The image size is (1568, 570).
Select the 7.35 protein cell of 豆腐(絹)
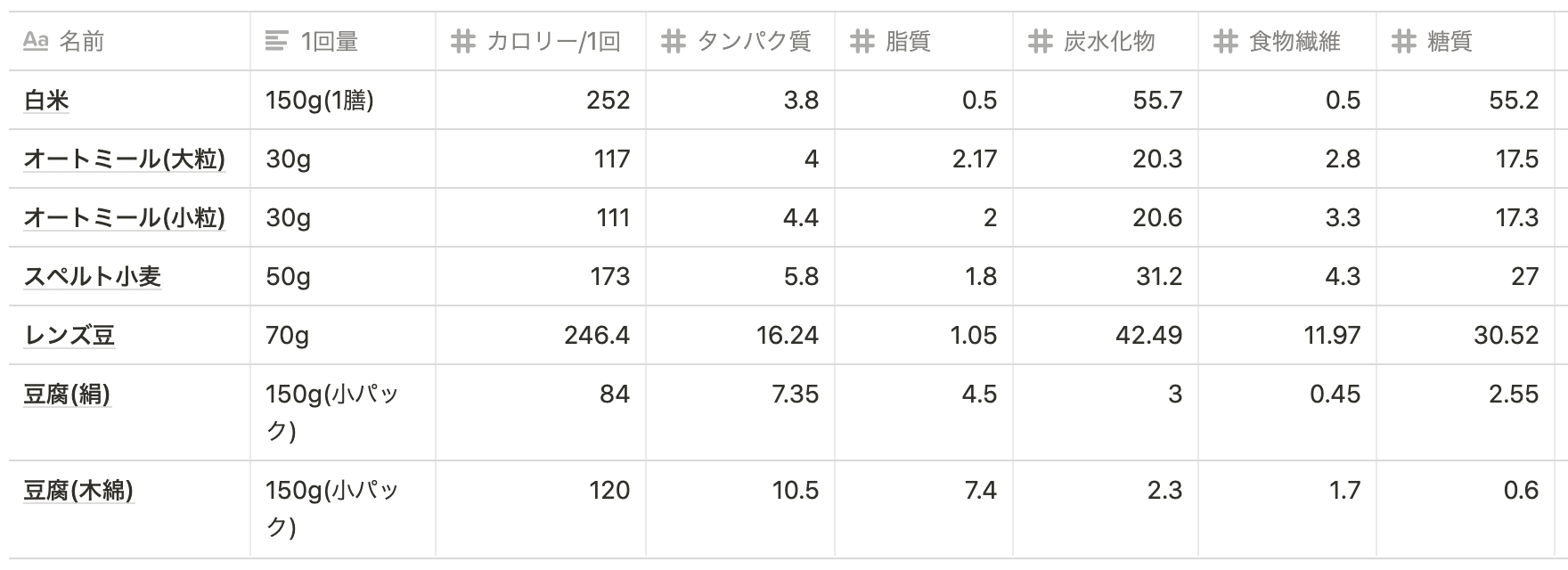740,412
